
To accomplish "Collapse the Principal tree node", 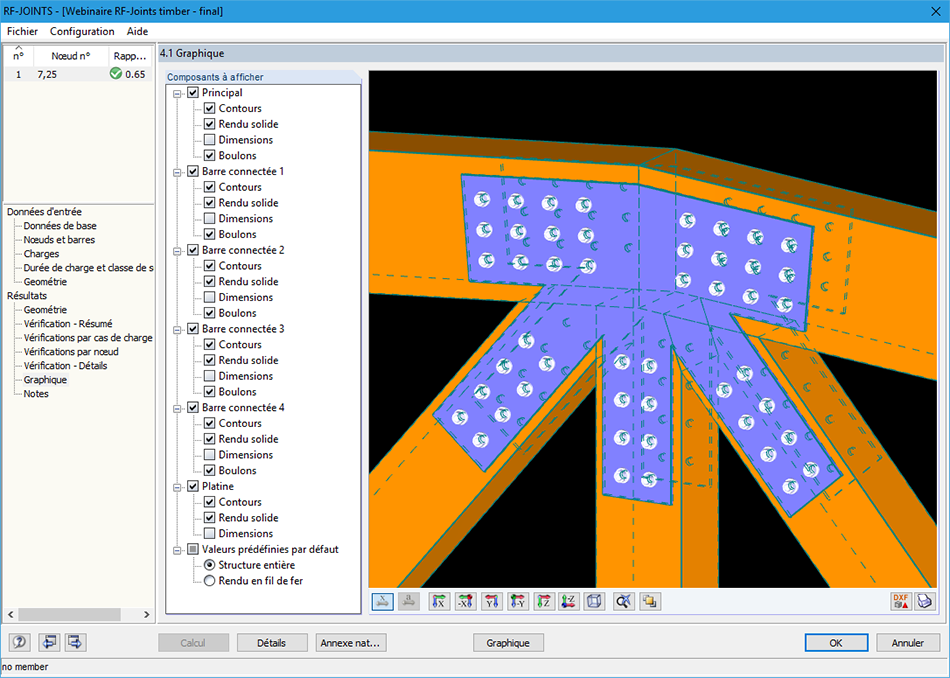I will click(177, 93).
